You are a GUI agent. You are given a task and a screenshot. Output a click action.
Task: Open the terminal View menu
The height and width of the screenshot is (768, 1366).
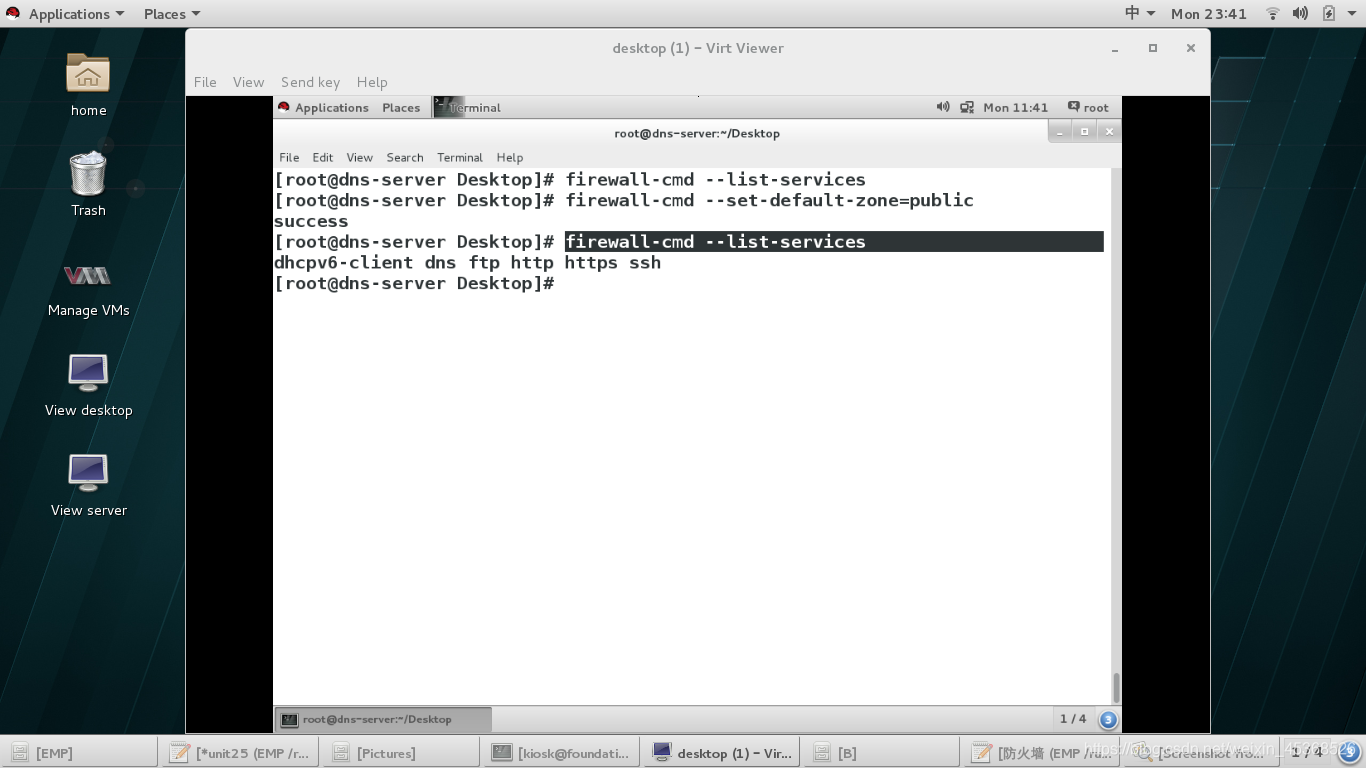coord(359,157)
